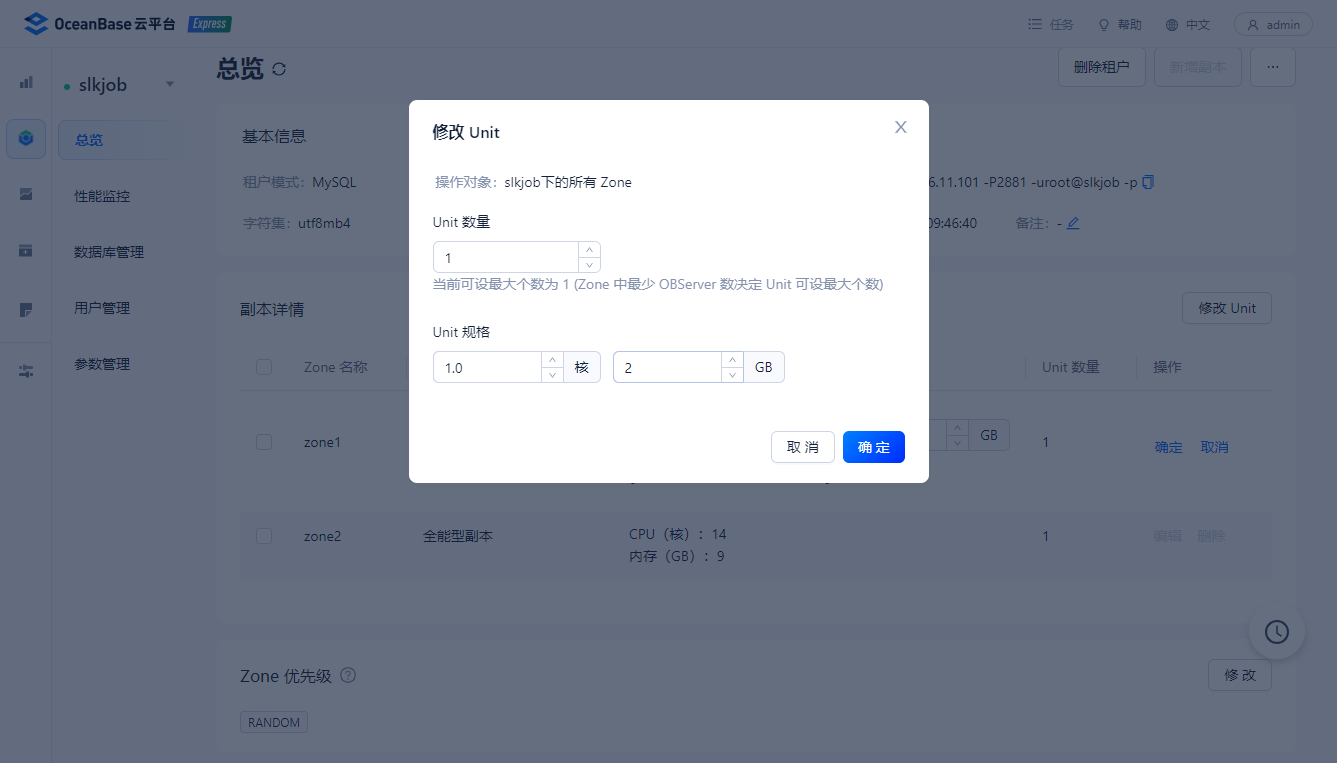Decrease the CPU 核 value
The height and width of the screenshot is (763, 1337).
pyautogui.click(x=552, y=375)
